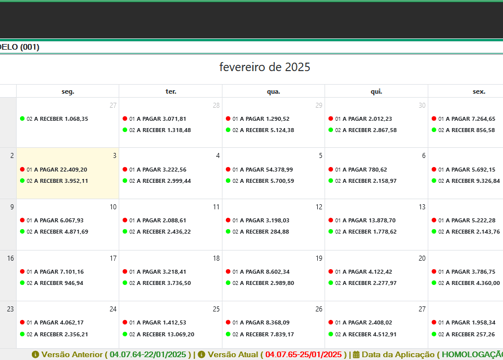
Task: Click the qui. column header
Action: pos(376,91)
